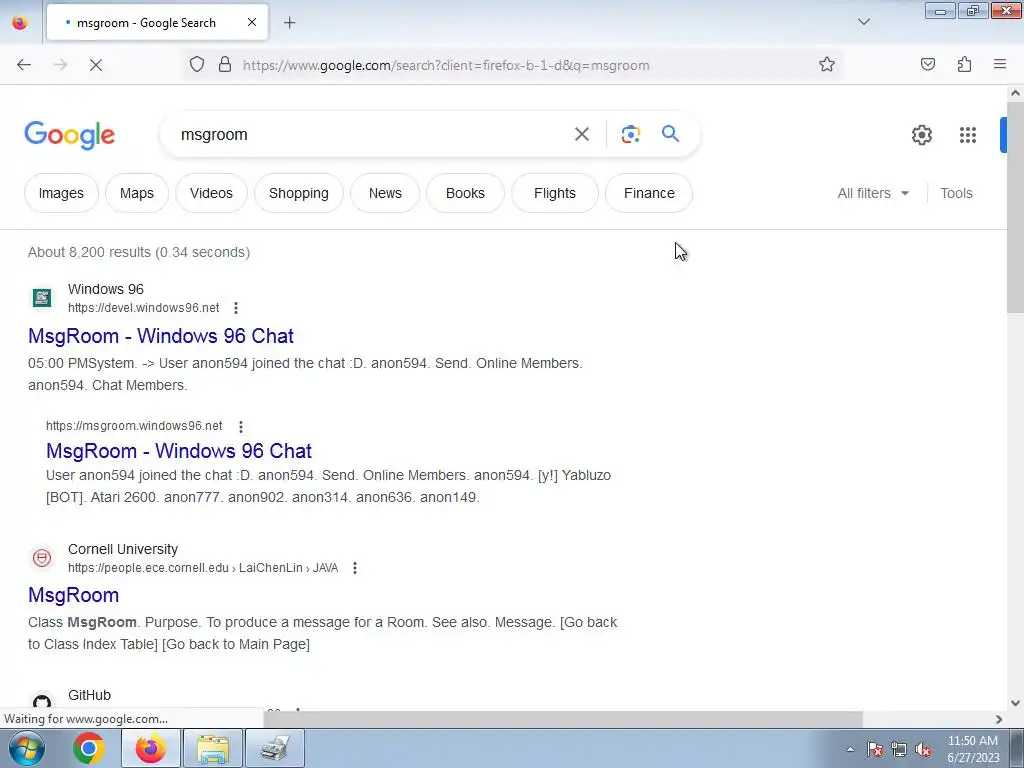Open msgroom.windows96.net MsgRoom Chat result
The width and height of the screenshot is (1024, 768).
[x=179, y=451]
